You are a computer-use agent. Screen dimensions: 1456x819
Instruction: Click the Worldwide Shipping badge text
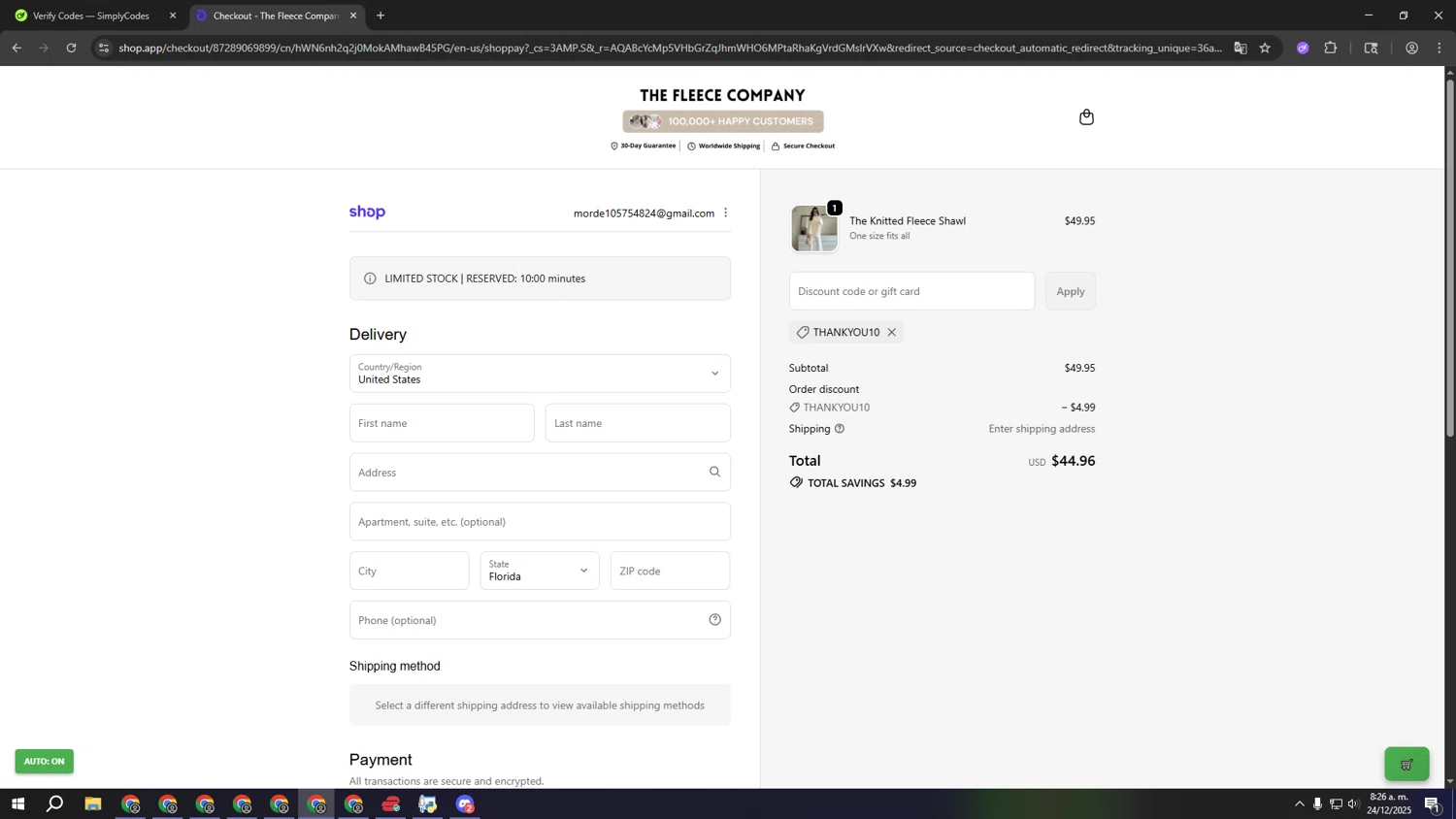(729, 147)
